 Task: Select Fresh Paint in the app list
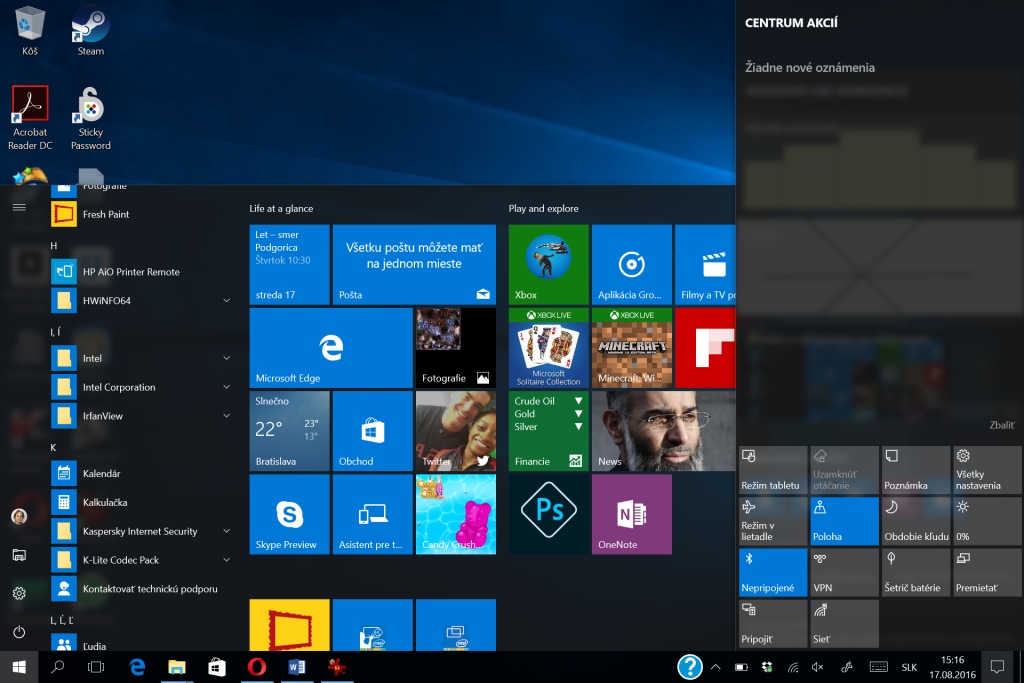click(105, 214)
